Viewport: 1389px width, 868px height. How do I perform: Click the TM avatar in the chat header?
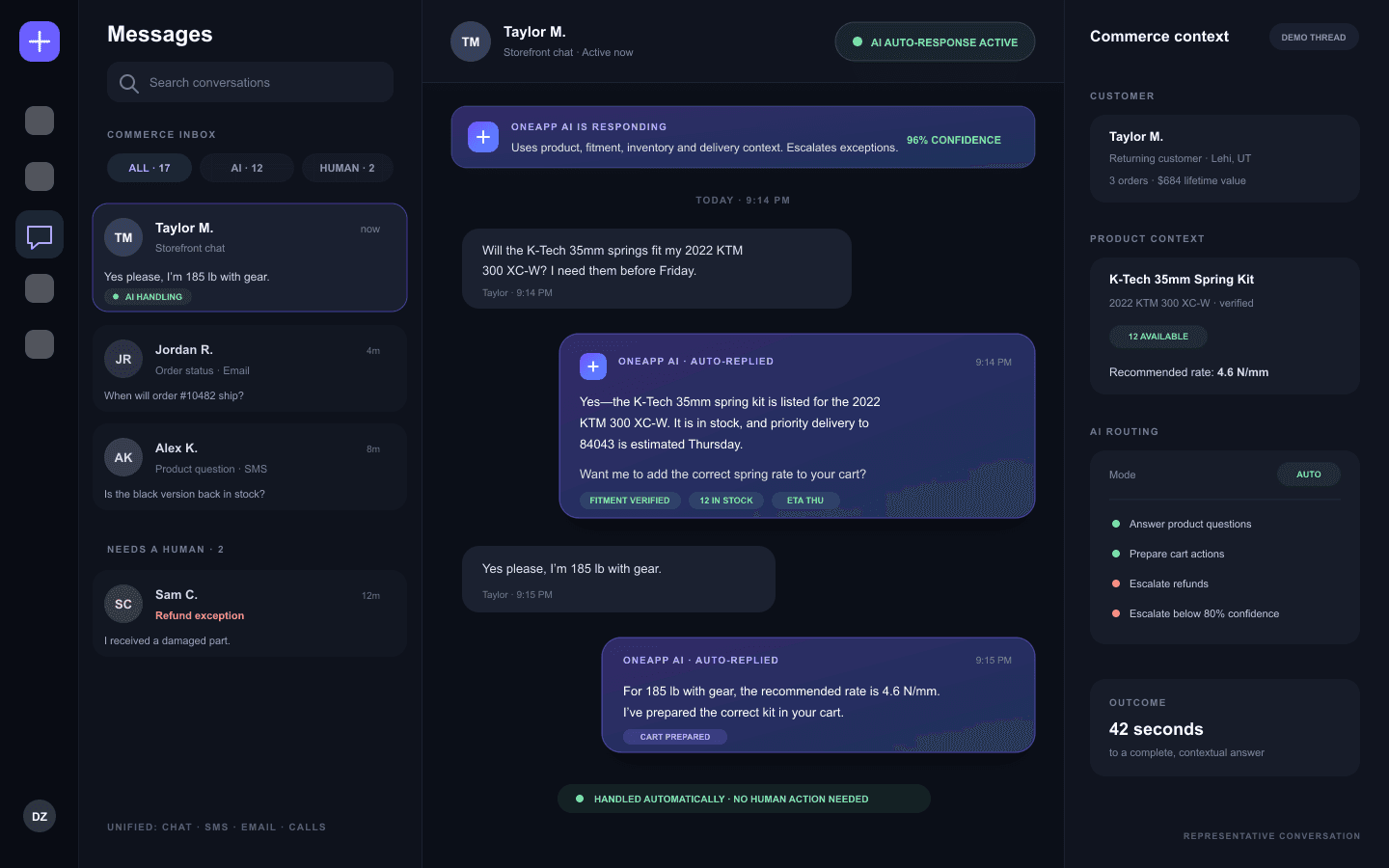click(x=471, y=41)
